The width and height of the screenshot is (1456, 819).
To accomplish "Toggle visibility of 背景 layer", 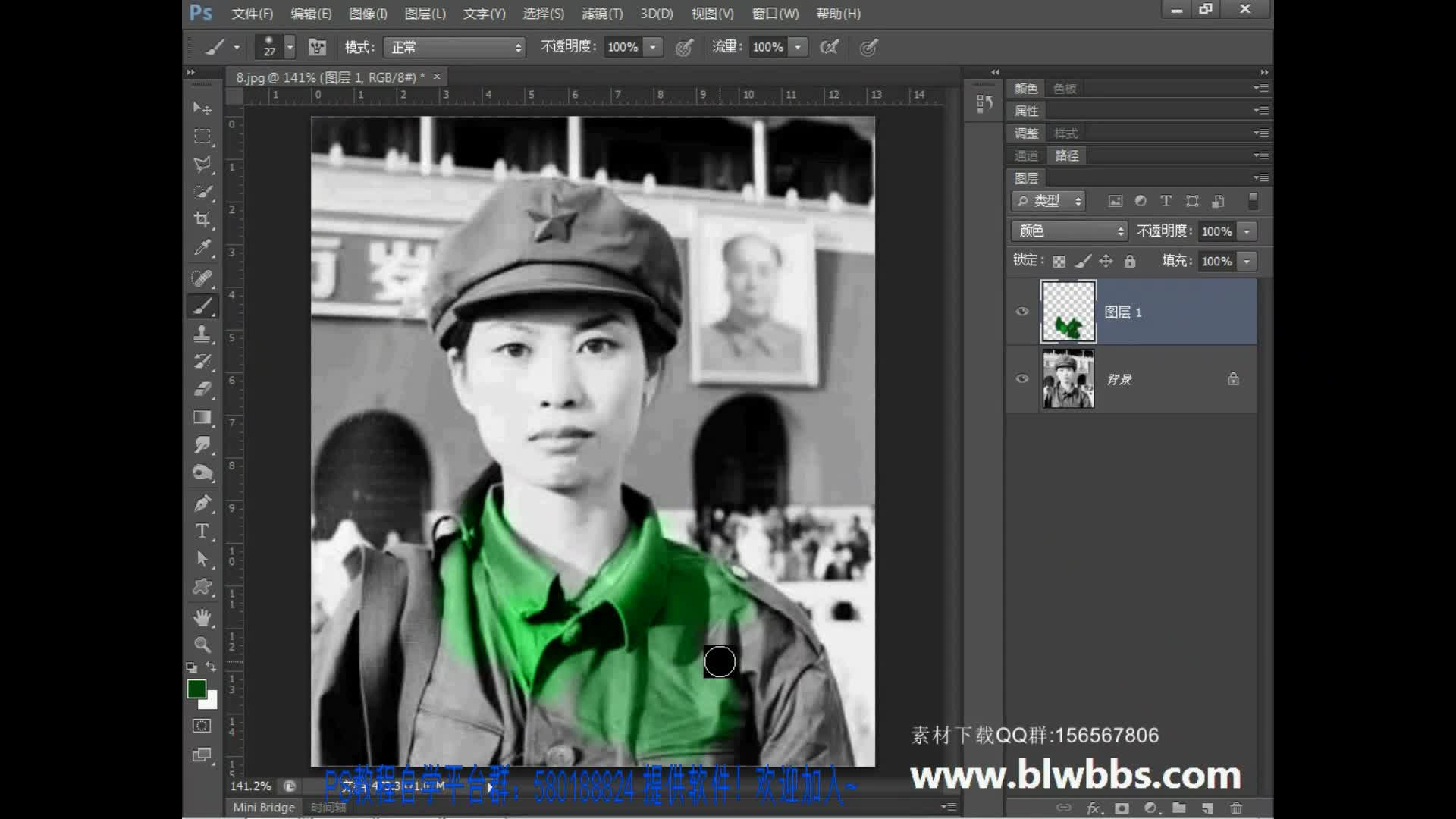I will pos(1022,378).
